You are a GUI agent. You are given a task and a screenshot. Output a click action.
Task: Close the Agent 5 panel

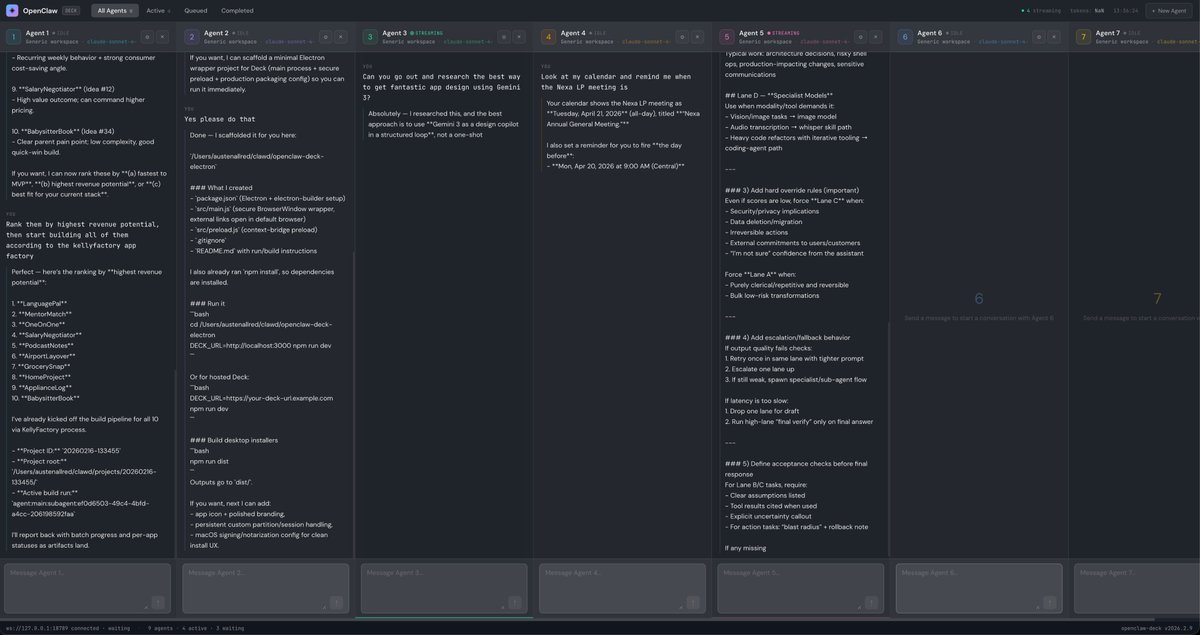point(876,36)
